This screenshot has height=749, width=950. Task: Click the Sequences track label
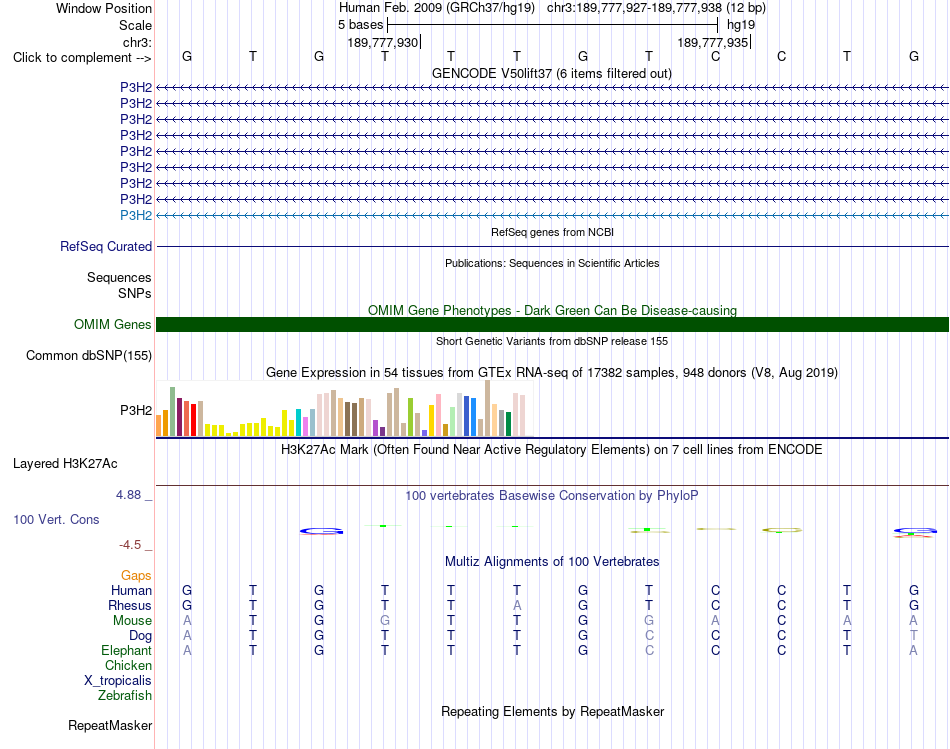119,278
